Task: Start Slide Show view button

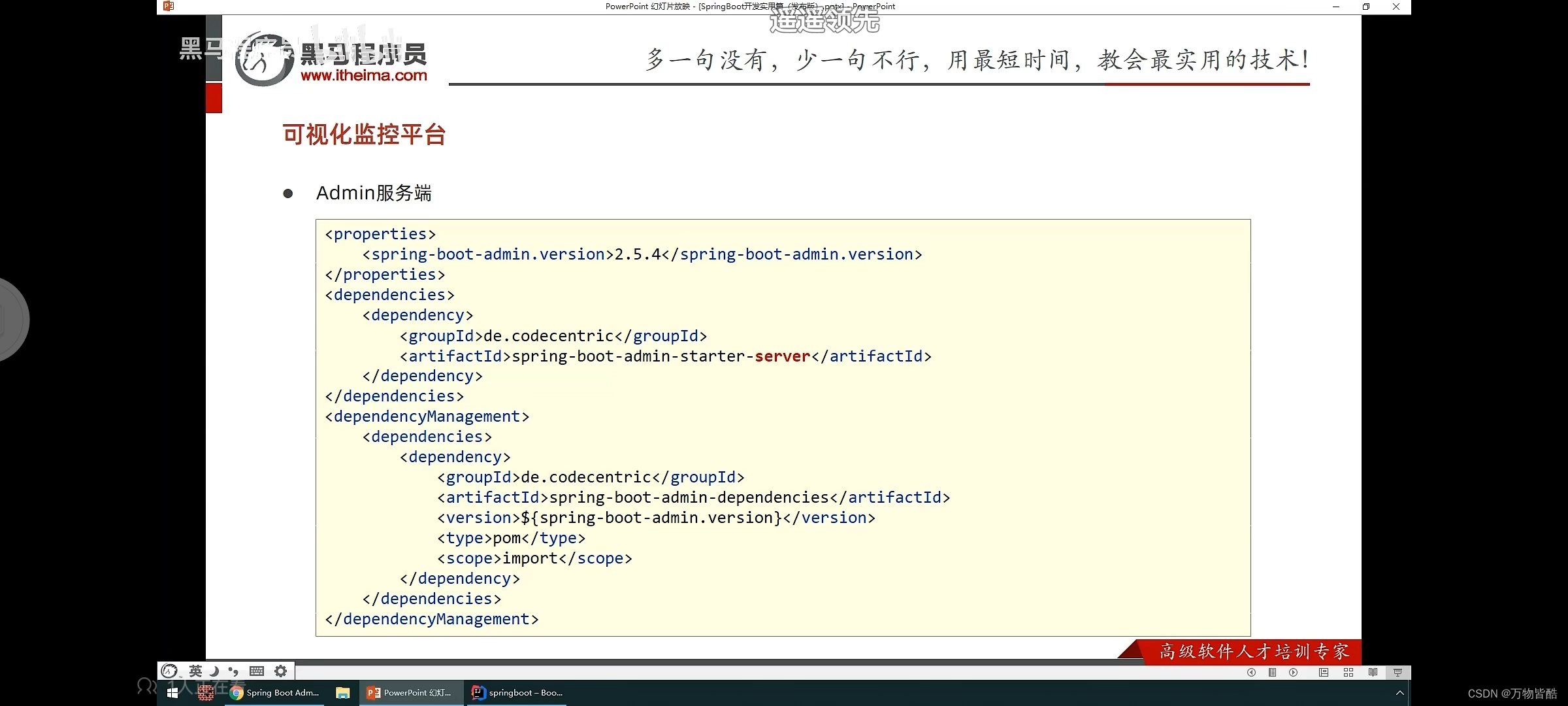Action: click(x=1397, y=673)
